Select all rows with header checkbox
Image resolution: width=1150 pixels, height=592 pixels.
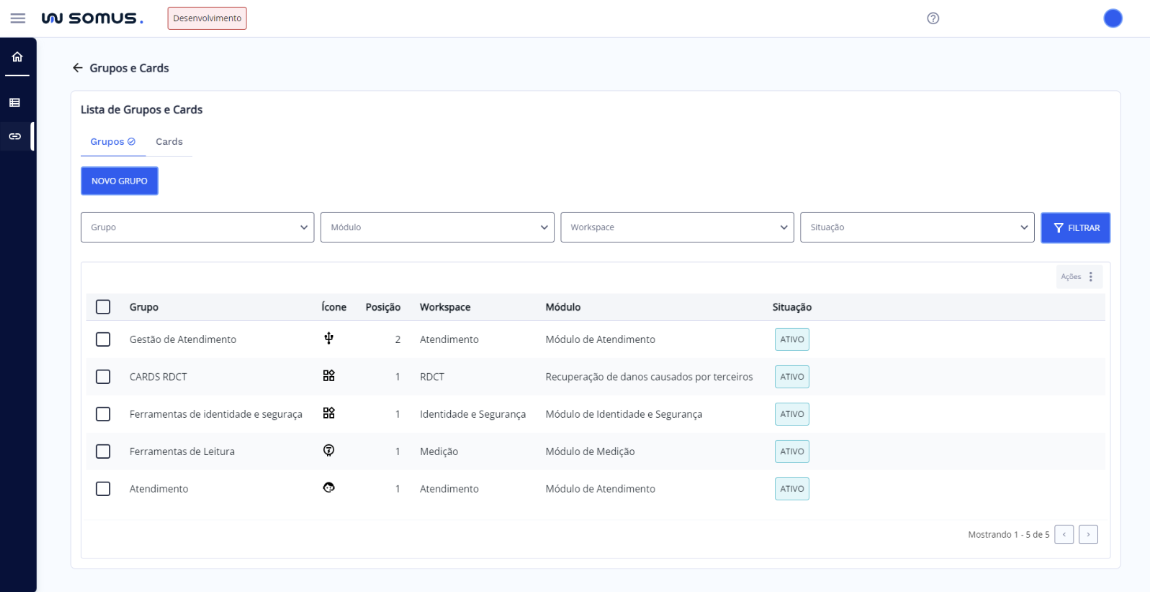(103, 307)
